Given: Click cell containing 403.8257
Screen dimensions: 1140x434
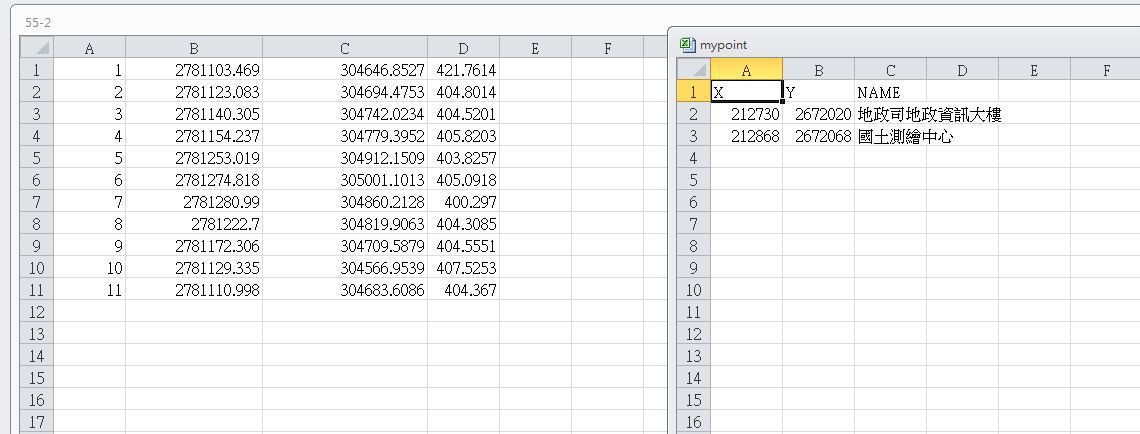Looking at the screenshot, I should tap(463, 158).
